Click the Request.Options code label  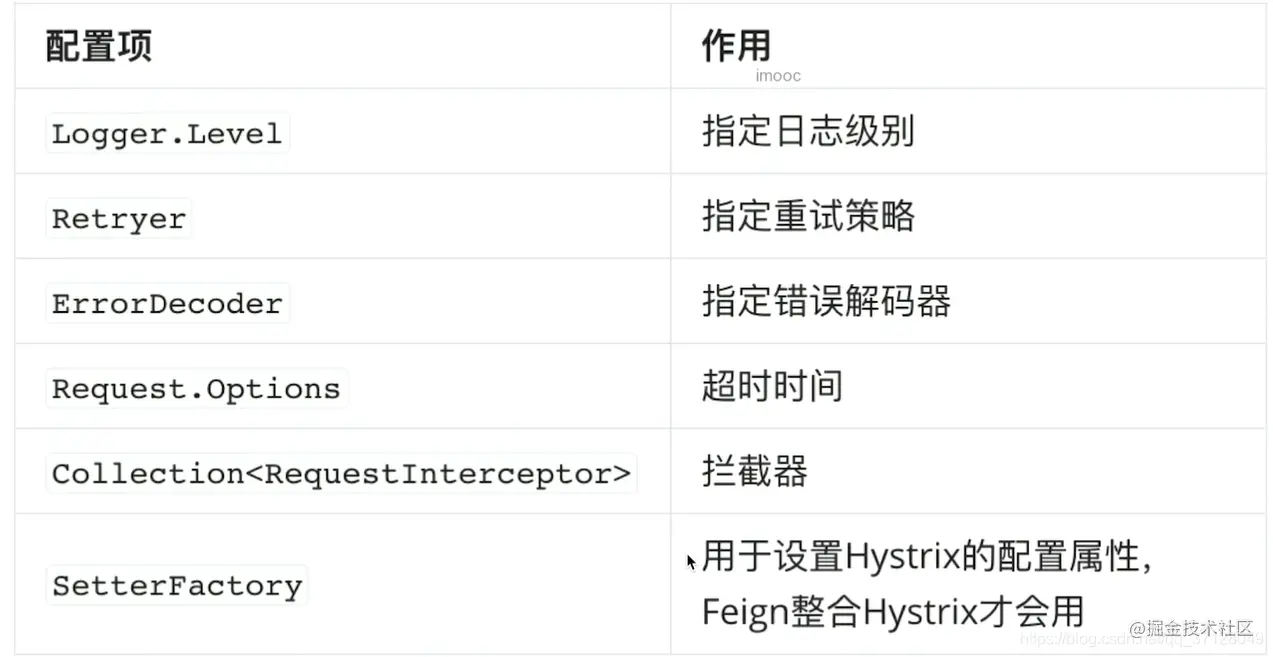196,389
